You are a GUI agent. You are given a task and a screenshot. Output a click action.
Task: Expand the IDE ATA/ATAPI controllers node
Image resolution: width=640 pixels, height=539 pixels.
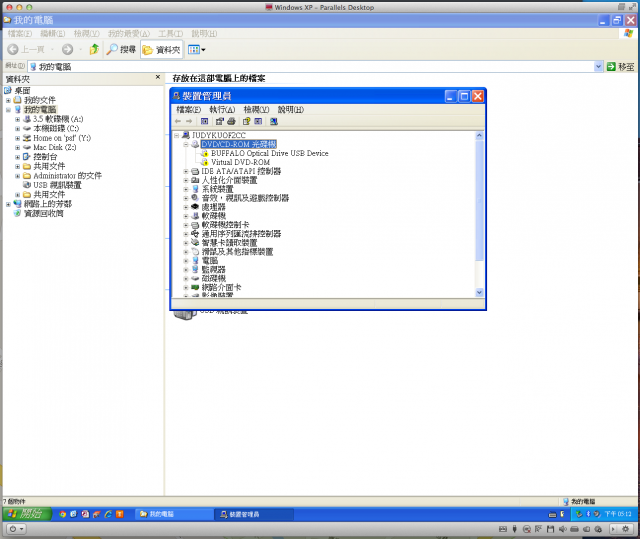[186, 171]
